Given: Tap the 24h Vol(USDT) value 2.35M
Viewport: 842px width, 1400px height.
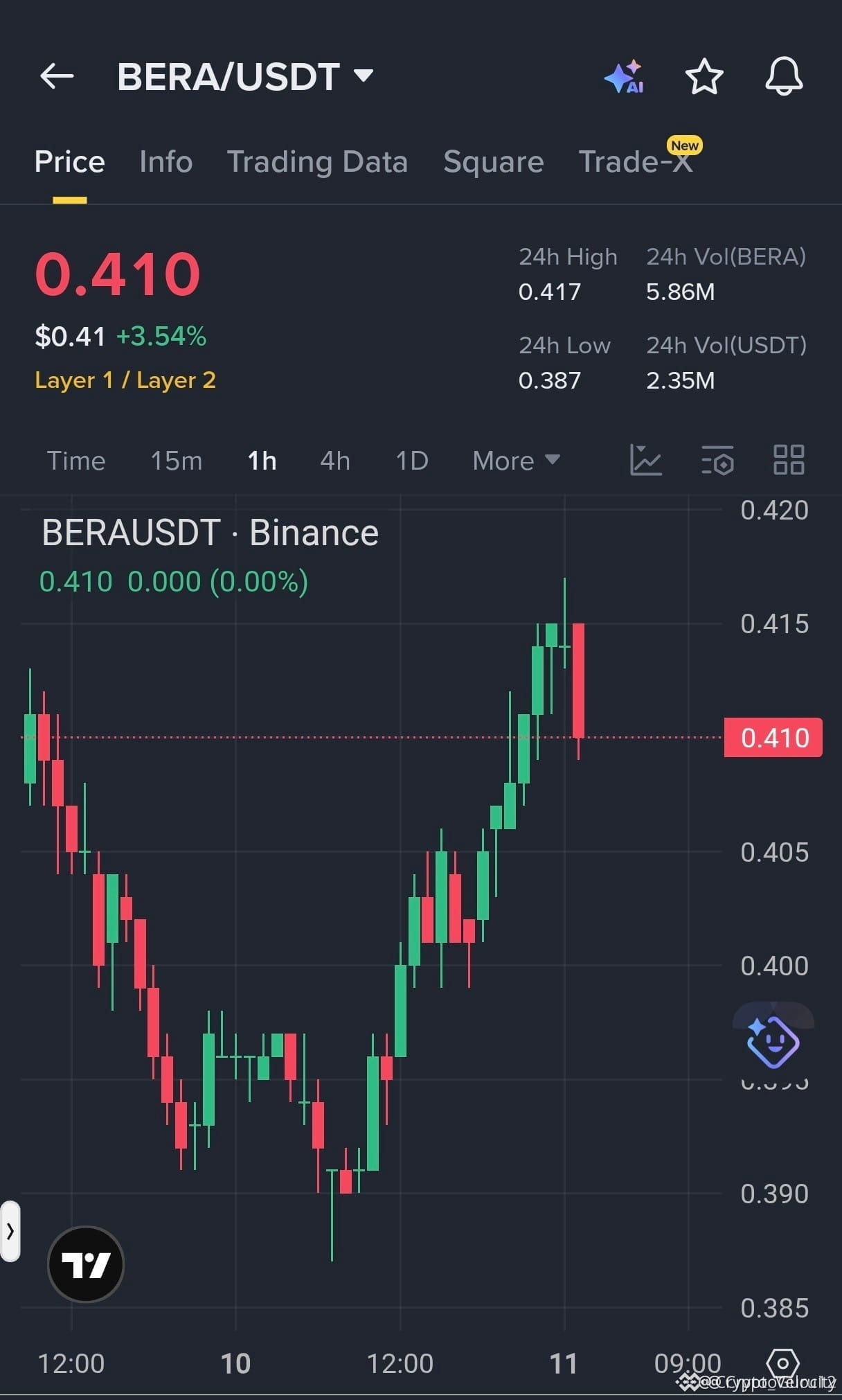Looking at the screenshot, I should pos(681,380).
